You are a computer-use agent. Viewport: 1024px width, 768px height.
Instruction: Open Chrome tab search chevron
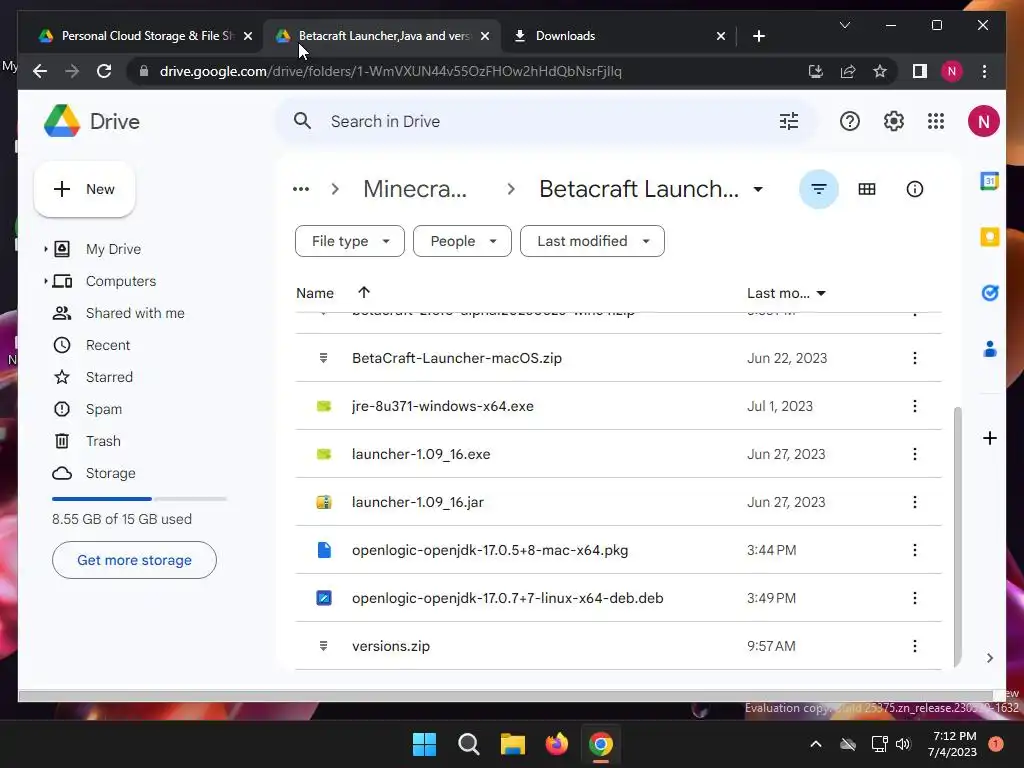point(844,25)
